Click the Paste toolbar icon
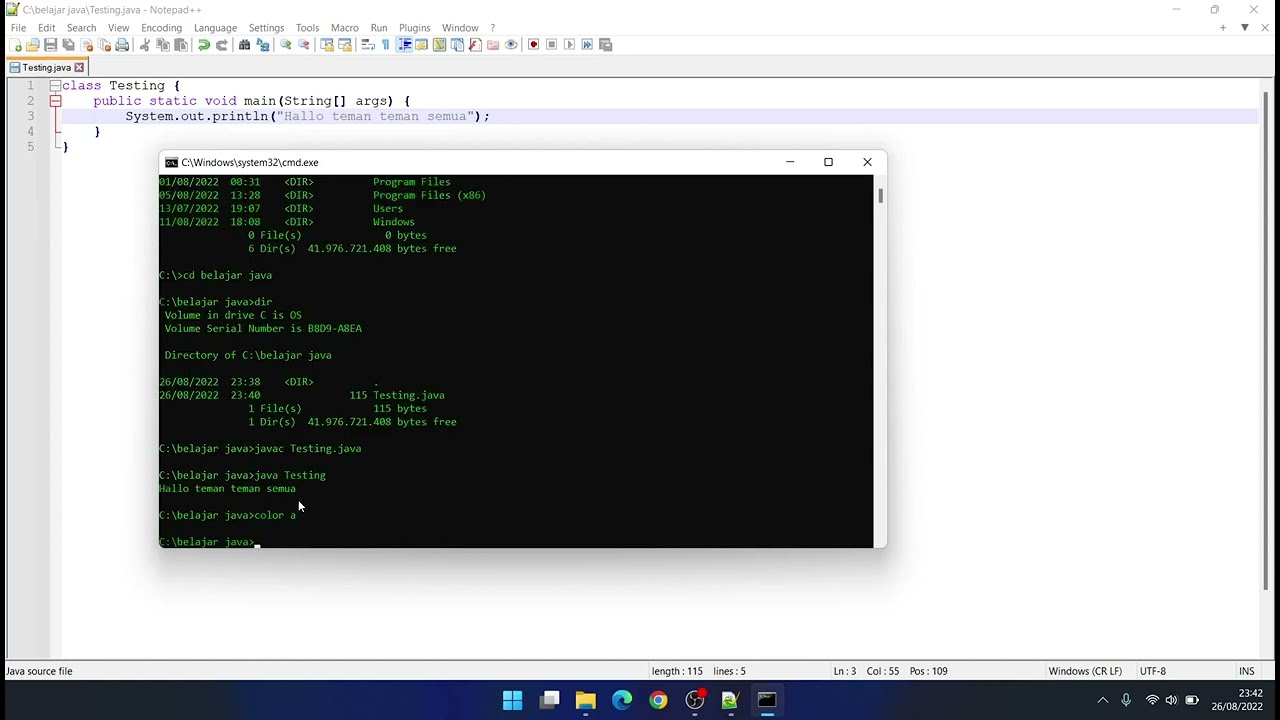 pyautogui.click(x=181, y=44)
